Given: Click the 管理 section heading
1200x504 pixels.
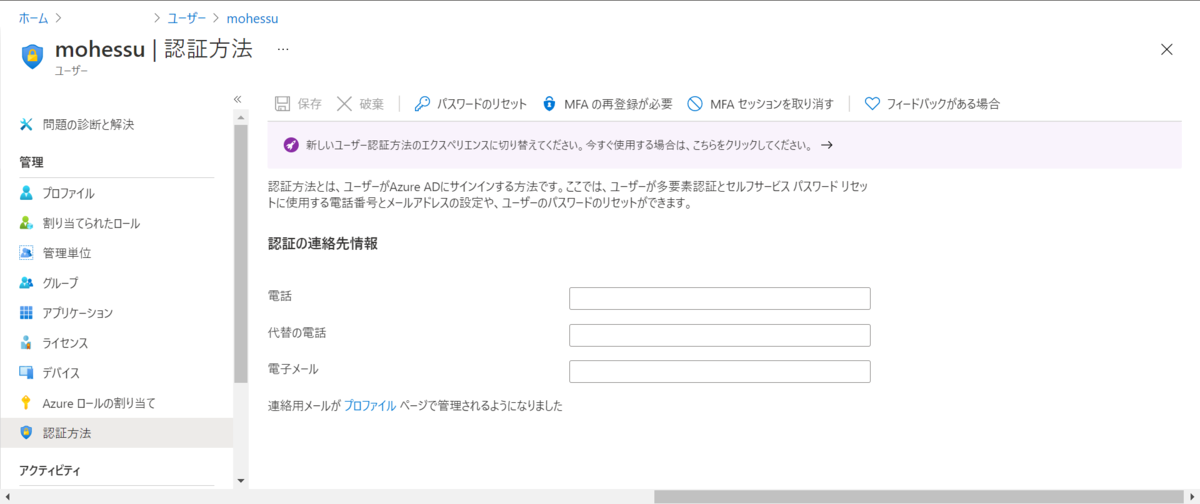Looking at the screenshot, I should pyautogui.click(x=31, y=162).
